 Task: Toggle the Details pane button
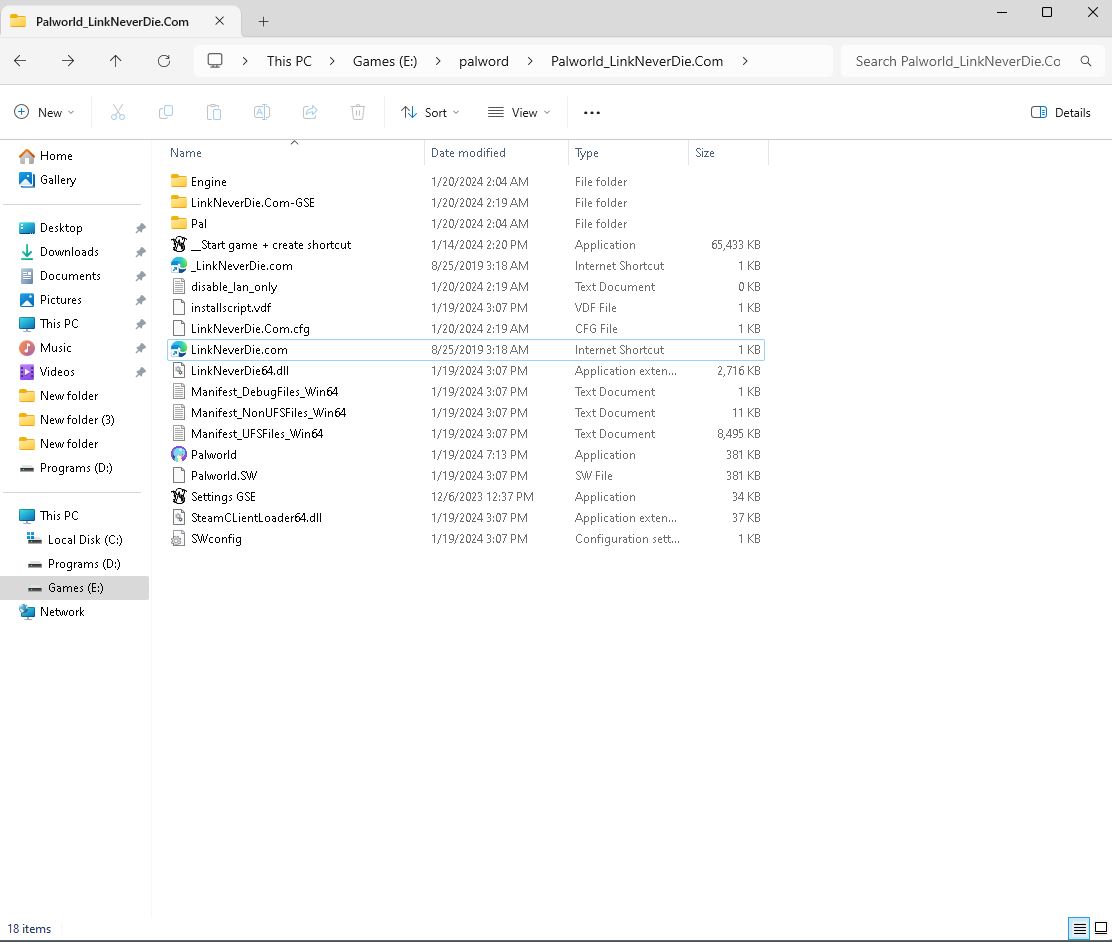tap(1061, 113)
